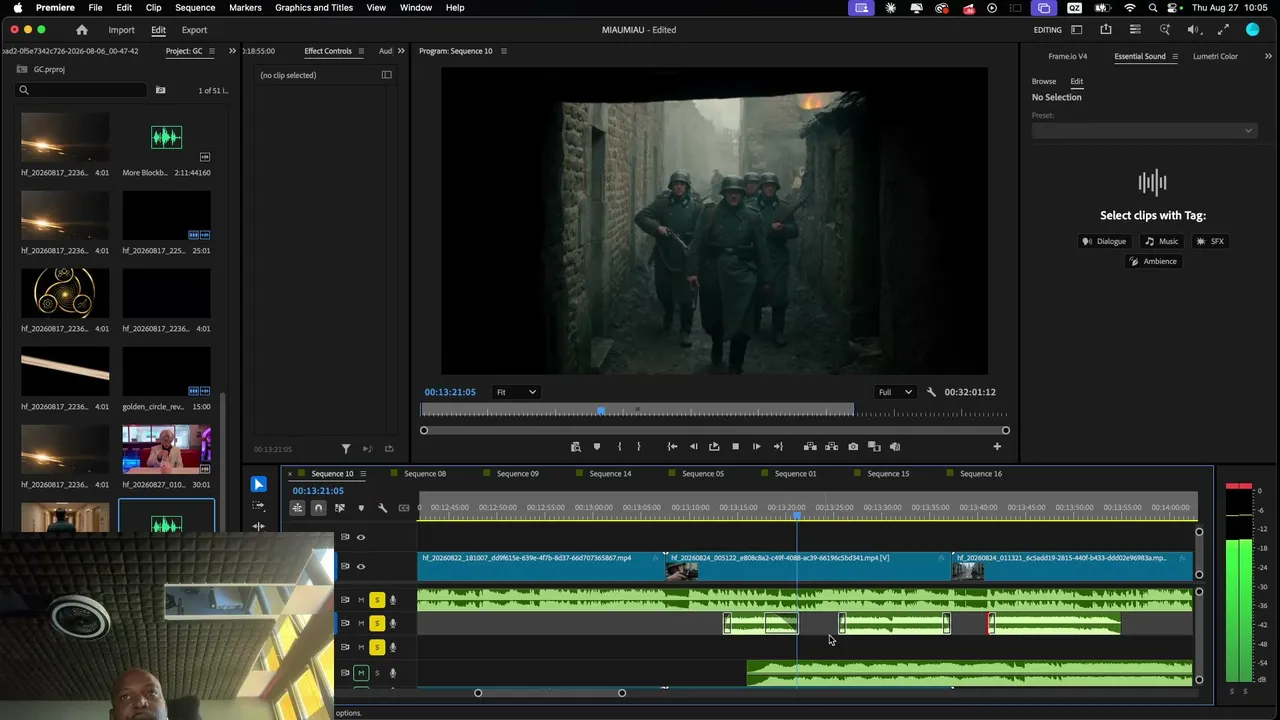Select clips tagged Dialogue
Viewport: 1280px width, 720px height.
pyautogui.click(x=1104, y=241)
